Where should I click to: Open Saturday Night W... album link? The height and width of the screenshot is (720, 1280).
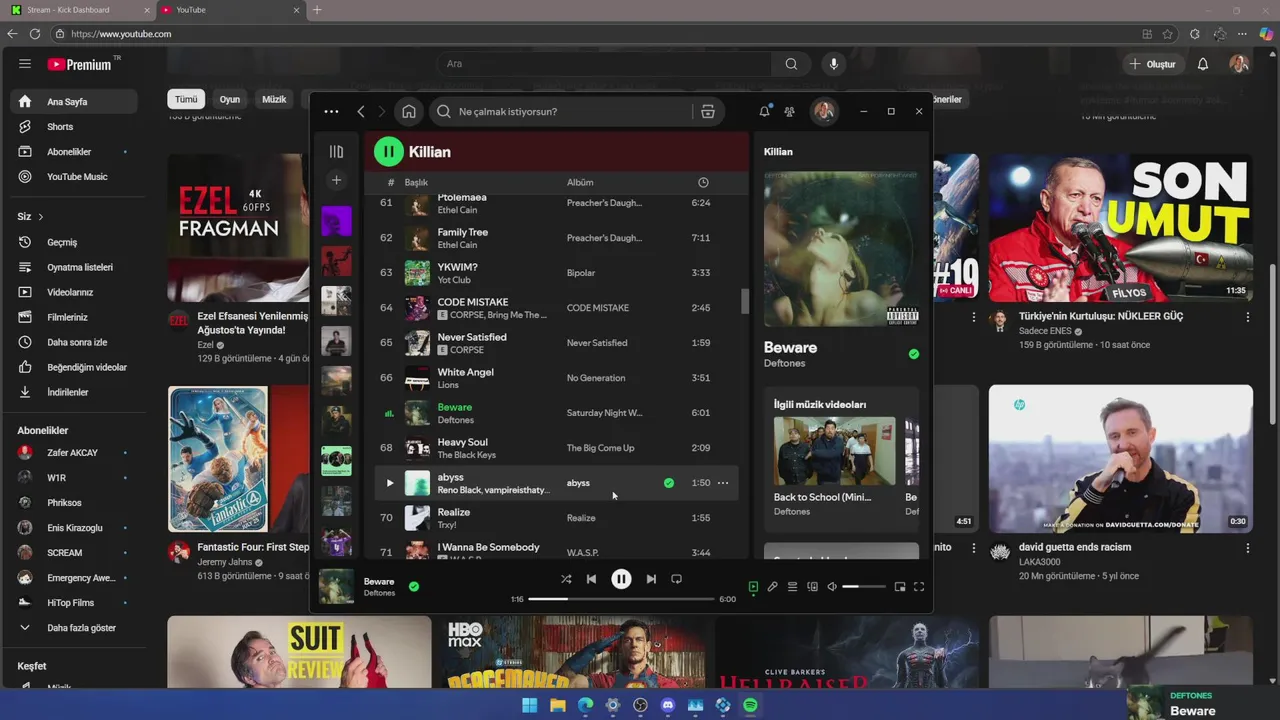coord(604,413)
